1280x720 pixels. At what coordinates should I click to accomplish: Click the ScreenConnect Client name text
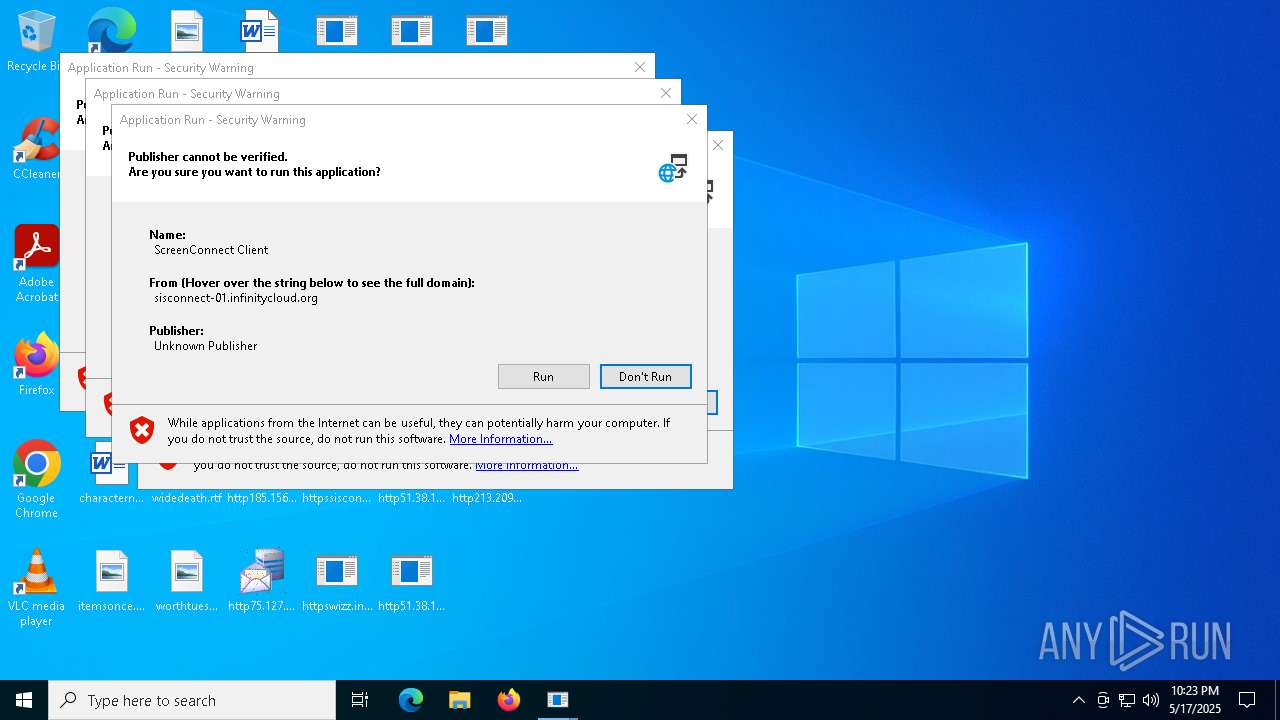click(211, 250)
